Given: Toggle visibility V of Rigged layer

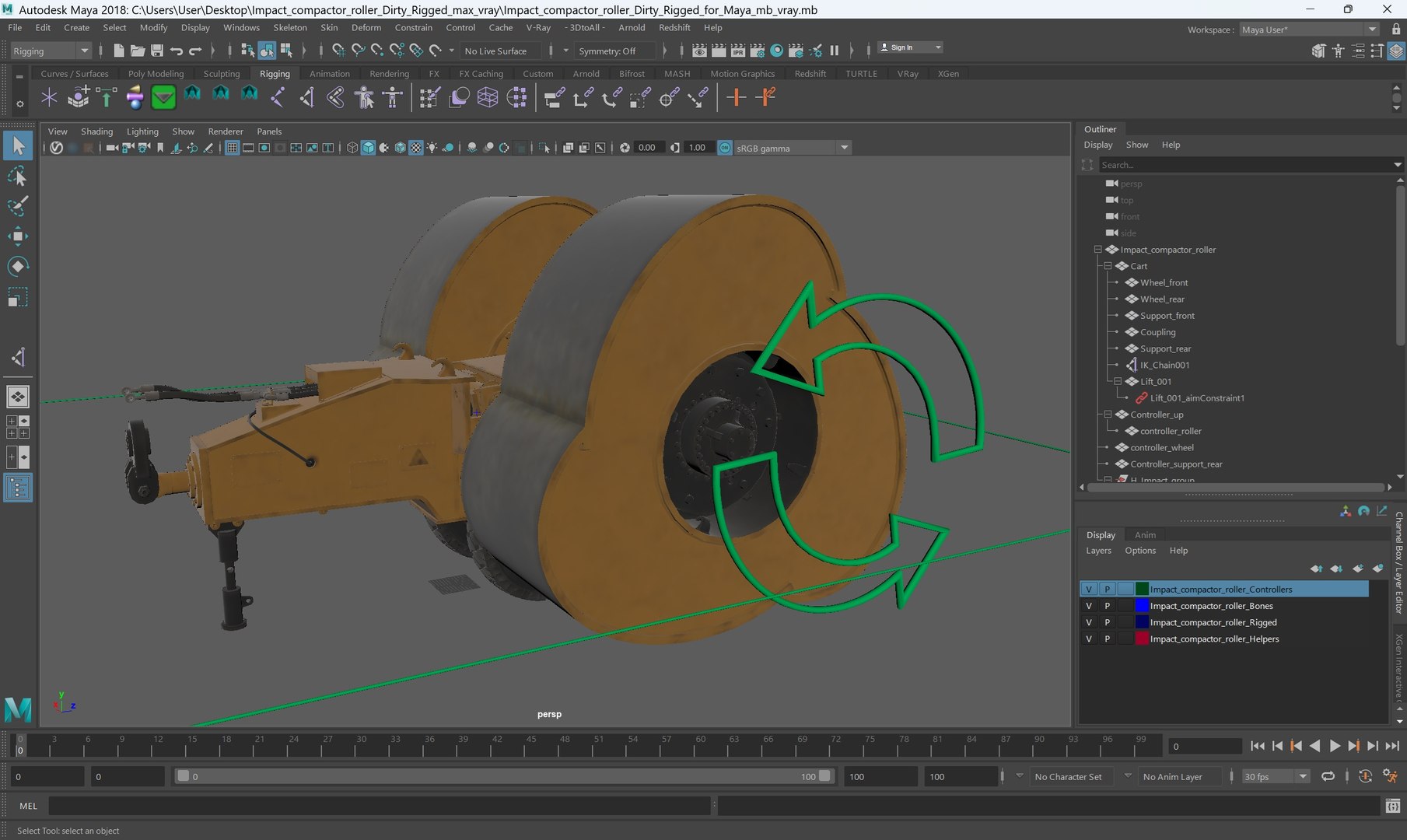Looking at the screenshot, I should click(x=1089, y=622).
